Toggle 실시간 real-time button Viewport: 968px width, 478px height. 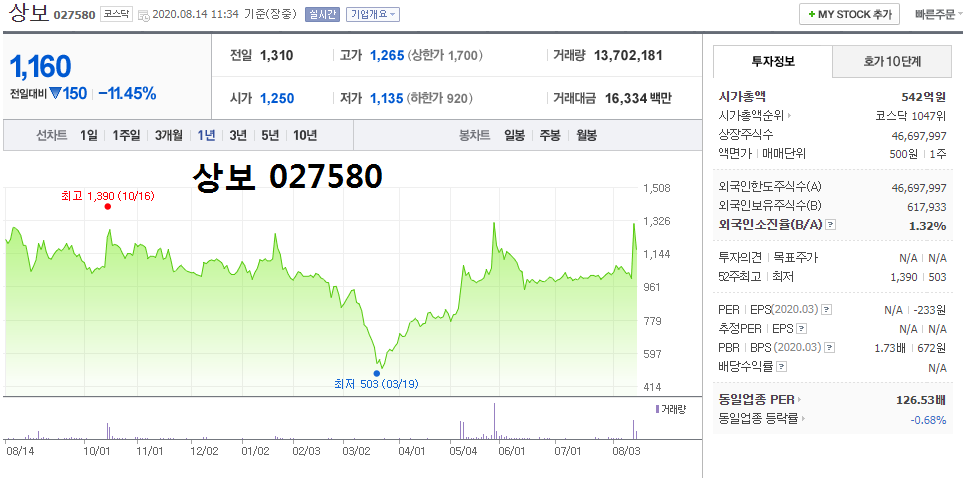click(x=322, y=14)
